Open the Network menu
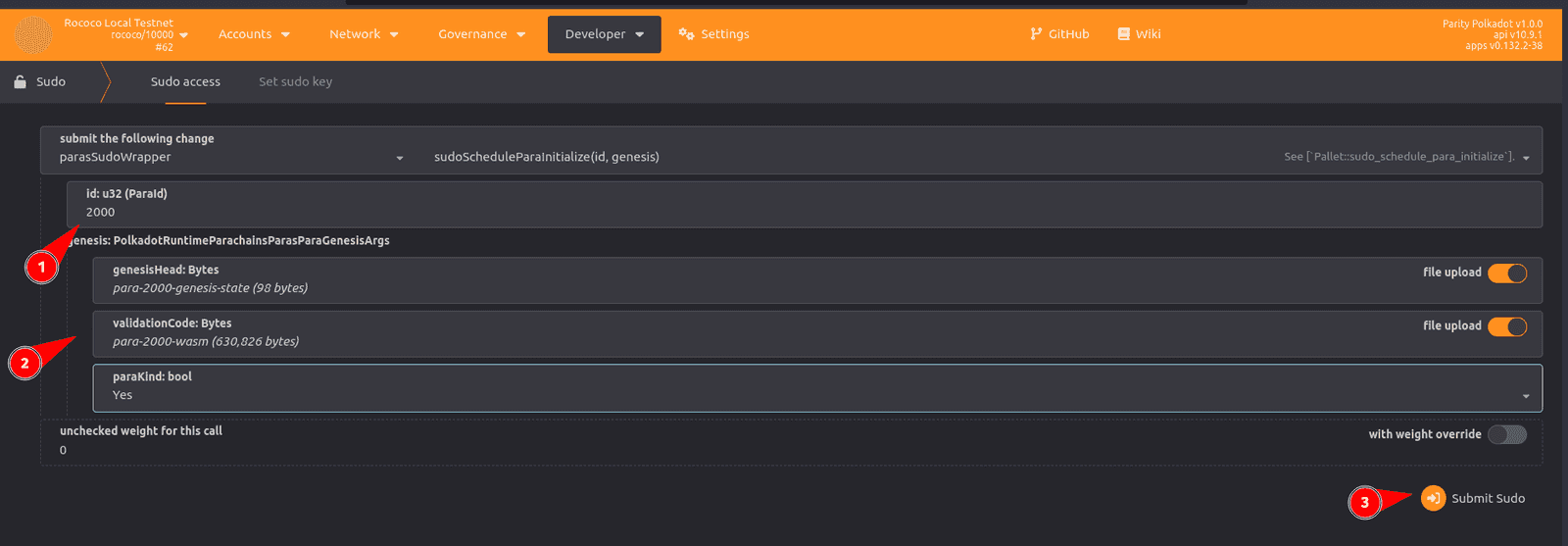This screenshot has width=1568, height=546. [364, 34]
